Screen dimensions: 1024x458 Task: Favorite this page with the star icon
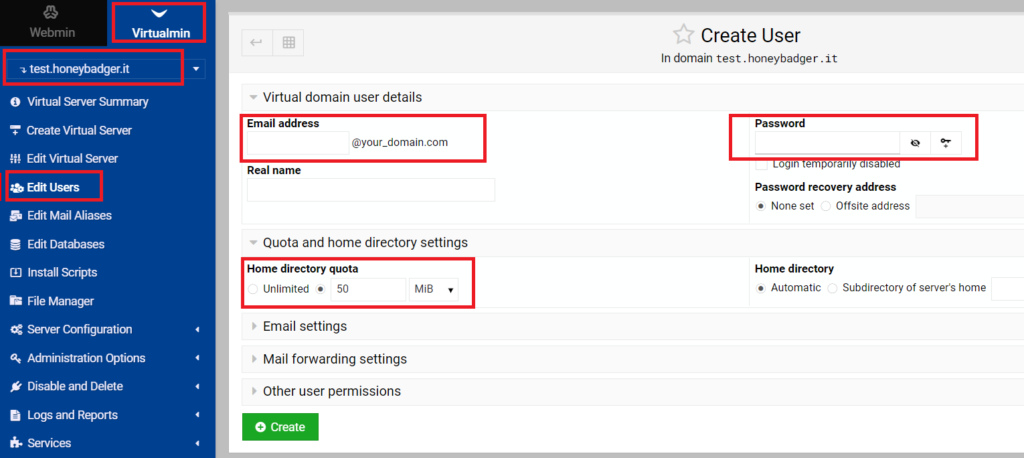click(x=683, y=35)
